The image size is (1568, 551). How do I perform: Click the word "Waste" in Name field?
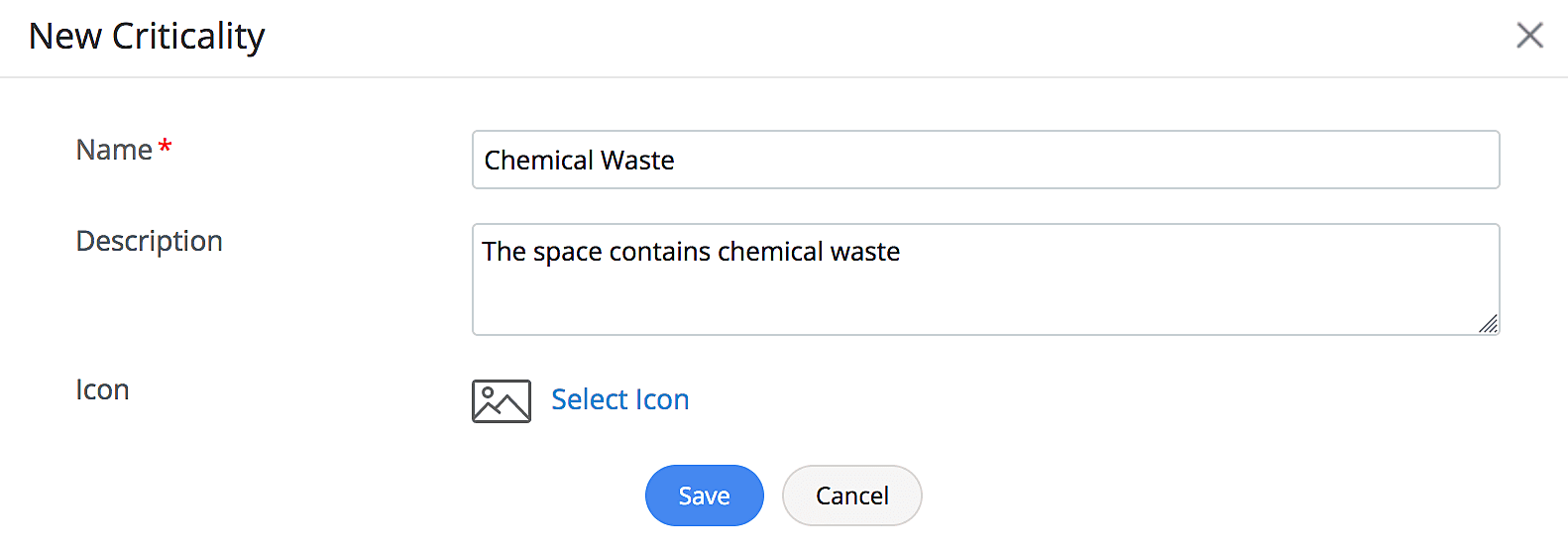click(x=637, y=161)
